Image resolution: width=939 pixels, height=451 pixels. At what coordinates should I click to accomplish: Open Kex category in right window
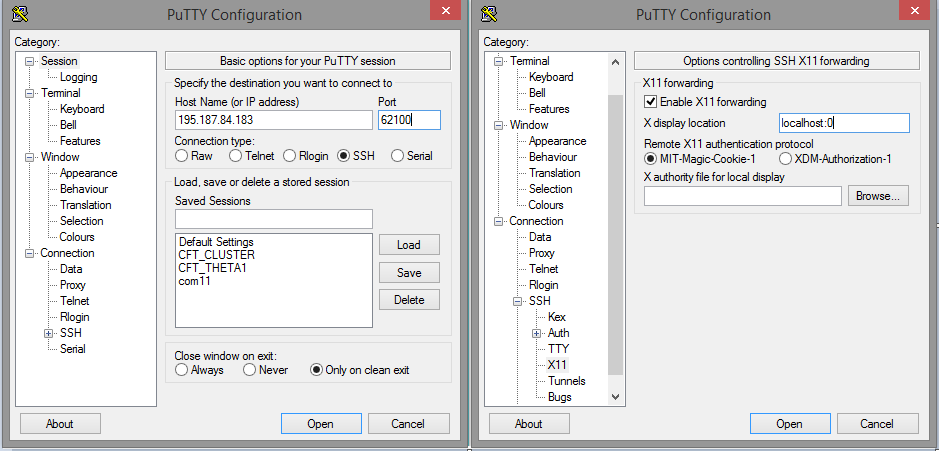[556, 317]
